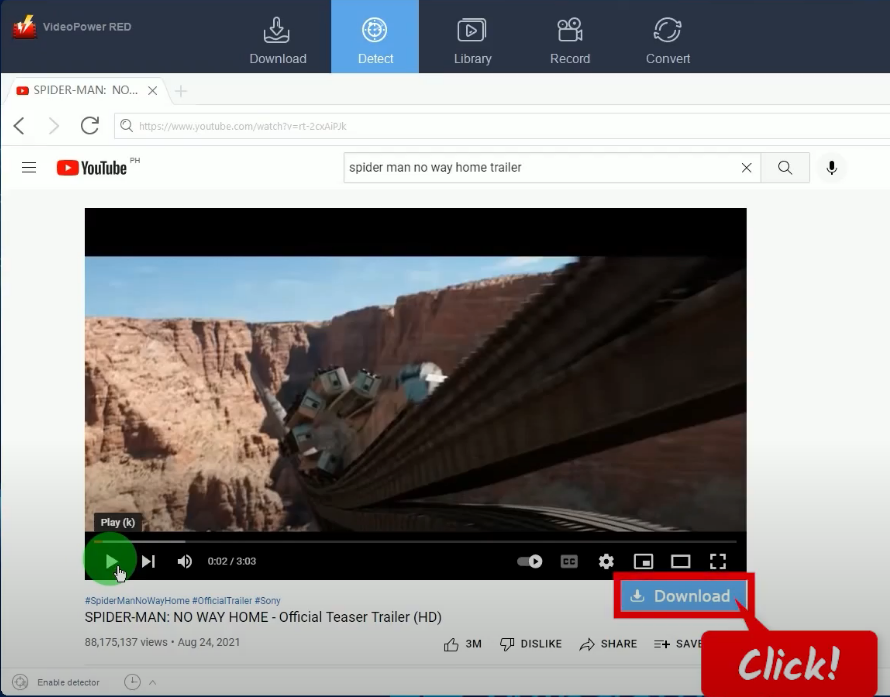Open the Library section of VideoPower
The height and width of the screenshot is (697, 890).
pyautogui.click(x=472, y=38)
